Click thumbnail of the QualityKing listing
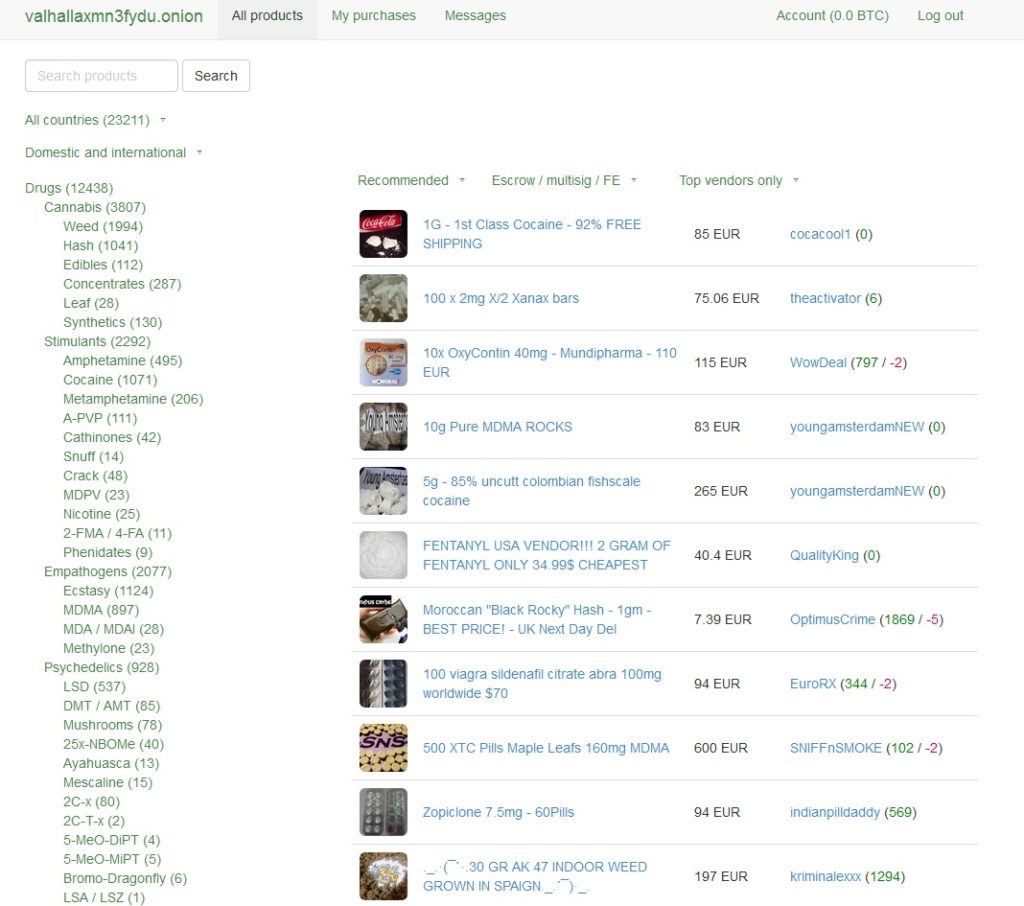 coord(383,555)
